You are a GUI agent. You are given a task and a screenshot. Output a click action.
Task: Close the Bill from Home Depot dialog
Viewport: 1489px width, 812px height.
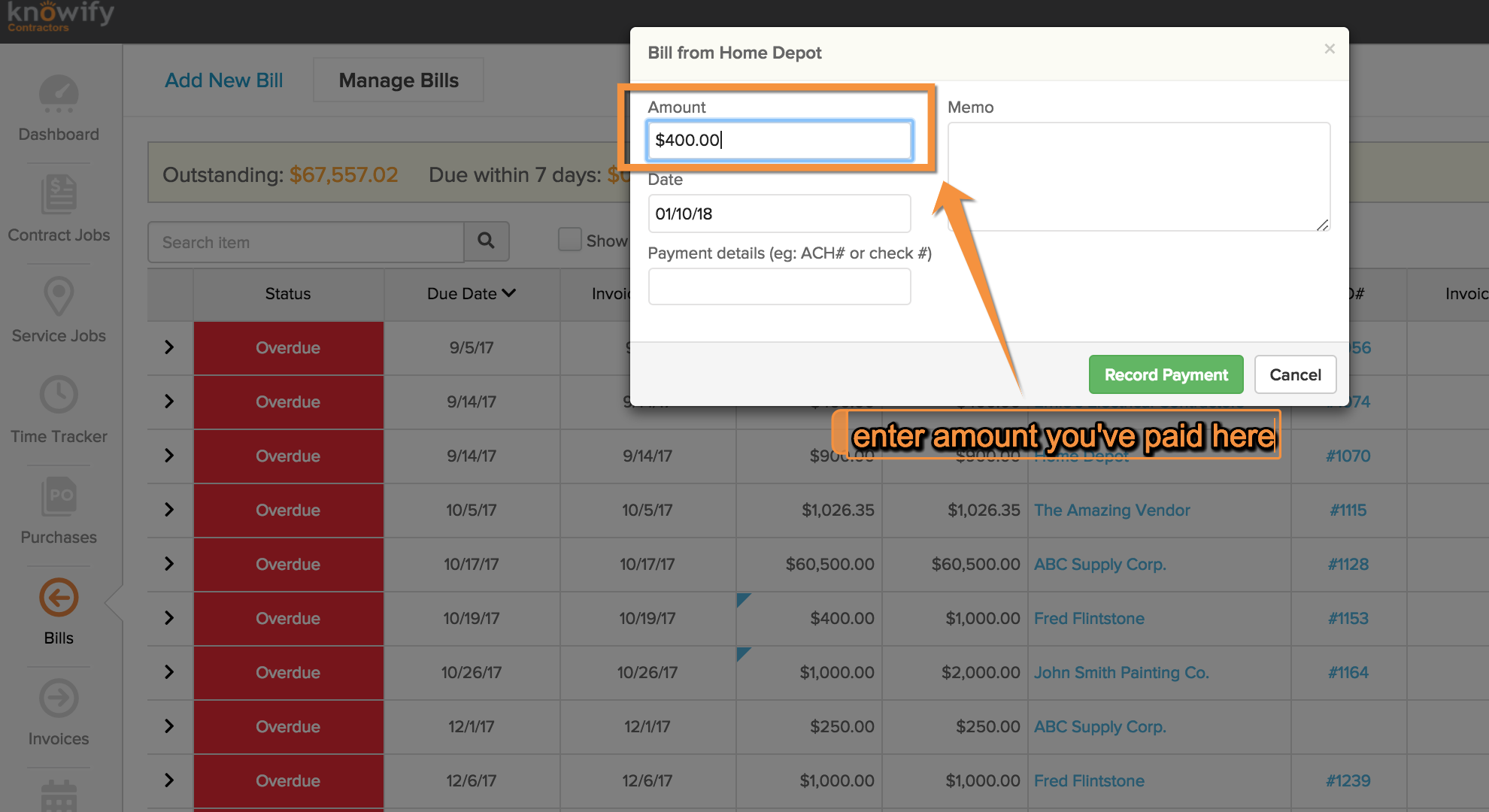tap(1330, 49)
